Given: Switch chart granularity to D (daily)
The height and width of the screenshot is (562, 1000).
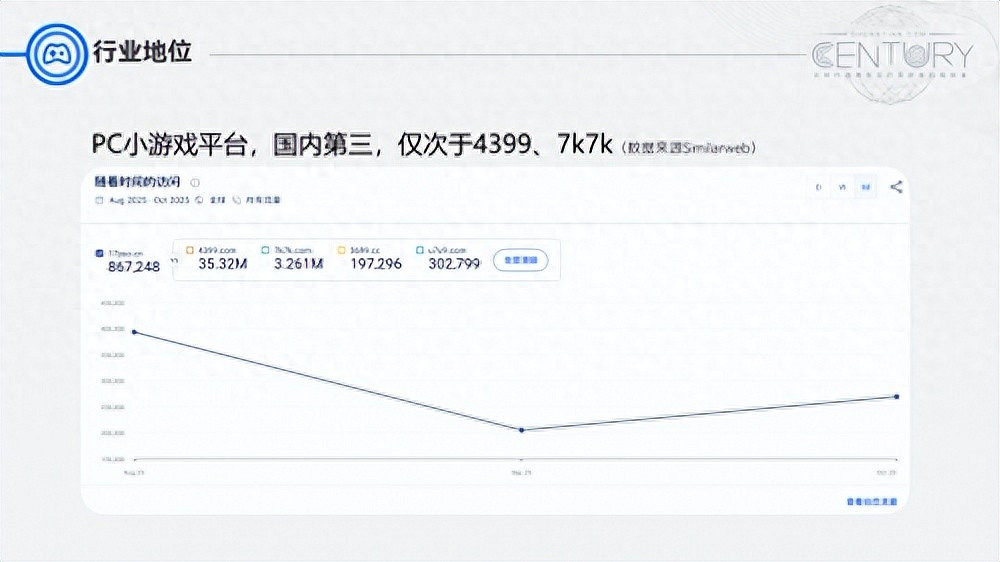Looking at the screenshot, I should (x=819, y=187).
